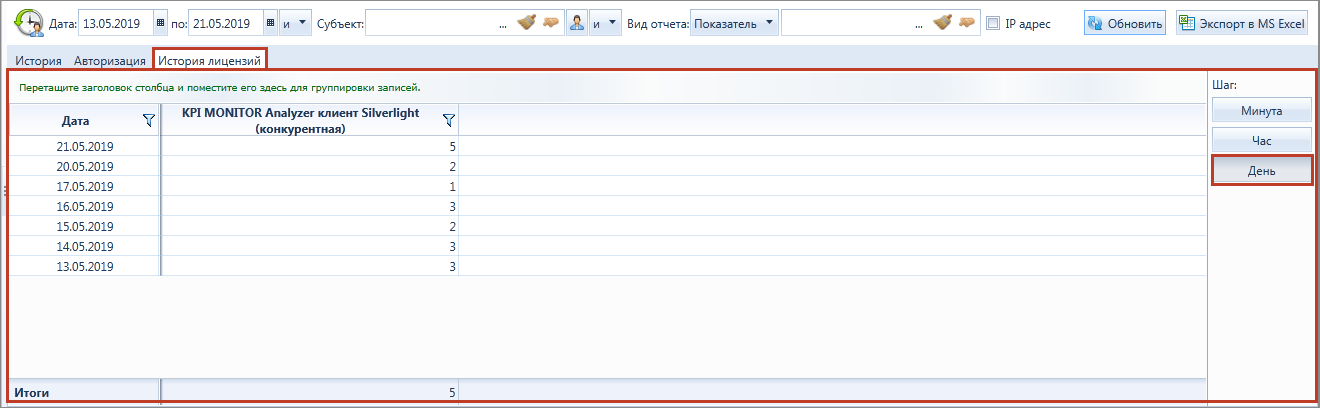
Task: Click Экспорт в MS Excel button
Action: 1241,23
